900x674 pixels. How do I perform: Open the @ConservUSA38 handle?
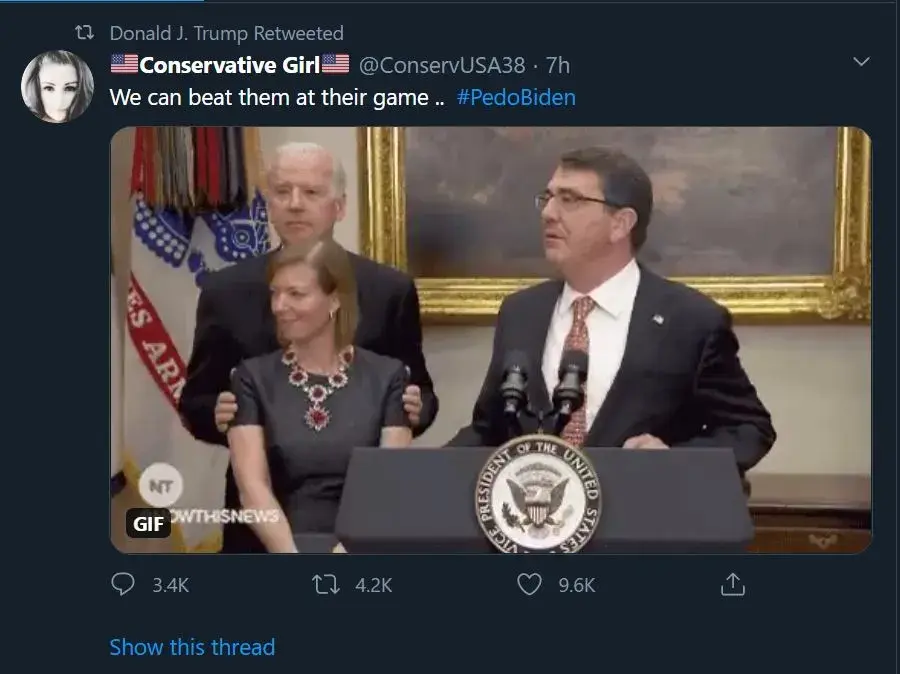click(441, 66)
